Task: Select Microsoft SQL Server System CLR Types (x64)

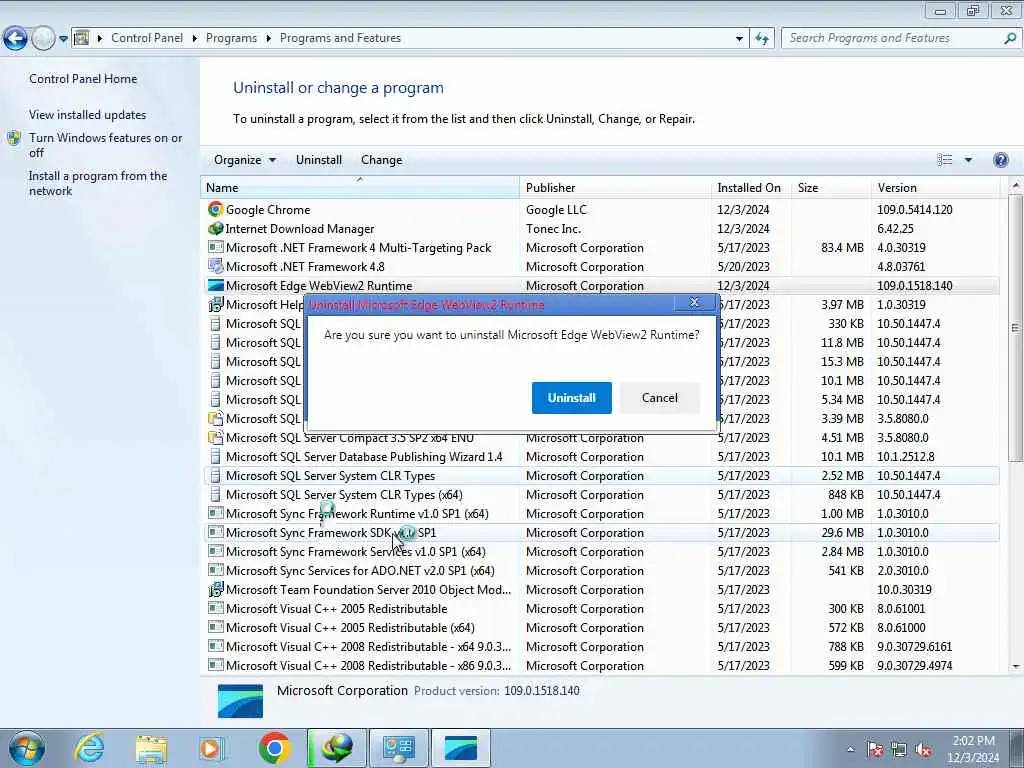Action: 601,494
